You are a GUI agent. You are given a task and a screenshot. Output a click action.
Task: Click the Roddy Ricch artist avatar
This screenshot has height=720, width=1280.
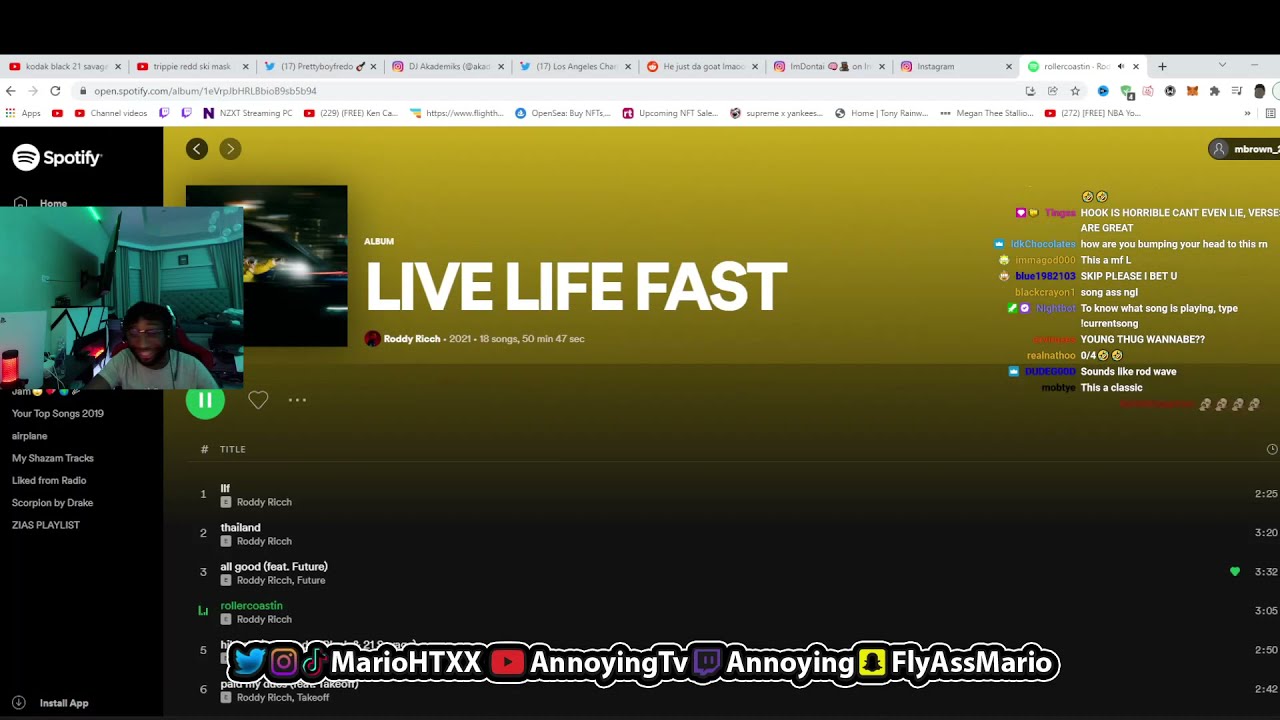(373, 339)
